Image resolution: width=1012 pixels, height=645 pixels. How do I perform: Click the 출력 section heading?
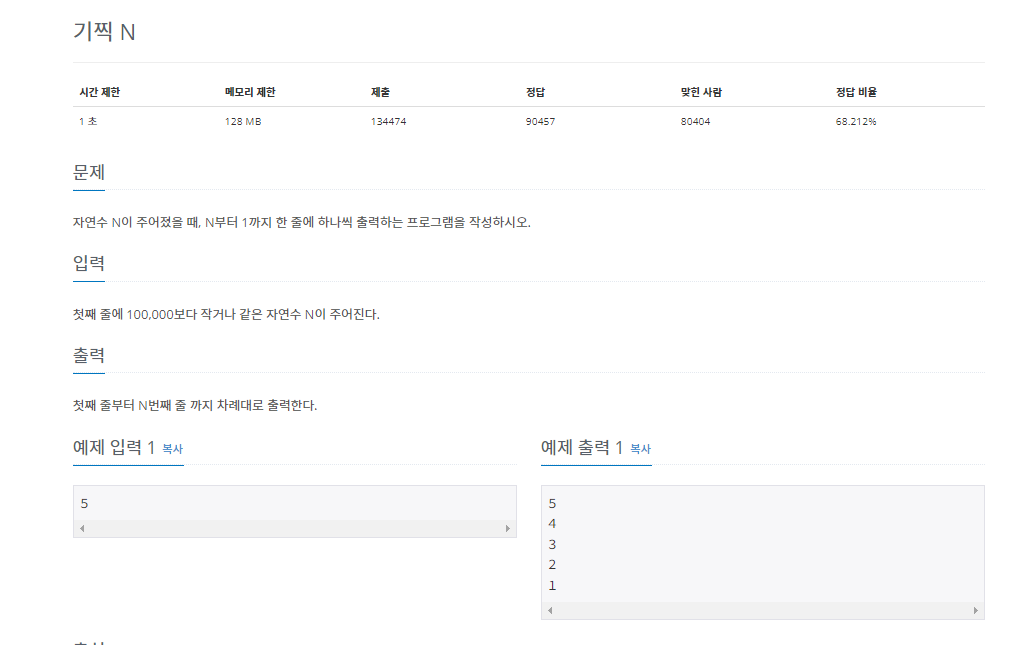[x=89, y=355]
